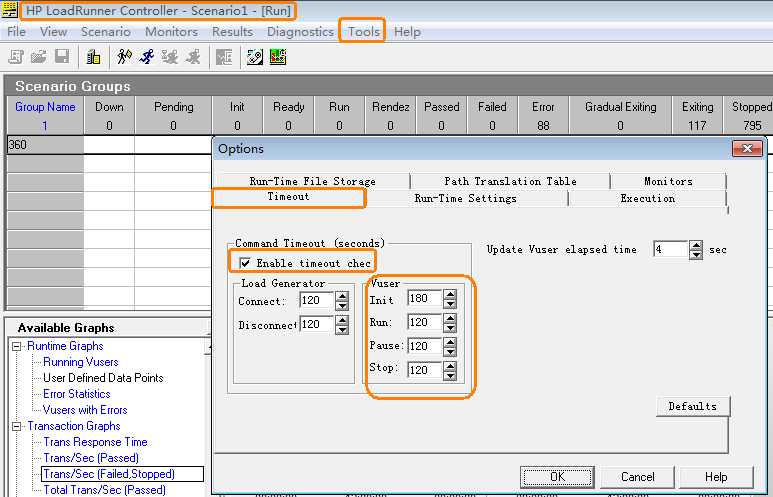Restore values with the Defaults button
773x497 pixels.
(693, 406)
